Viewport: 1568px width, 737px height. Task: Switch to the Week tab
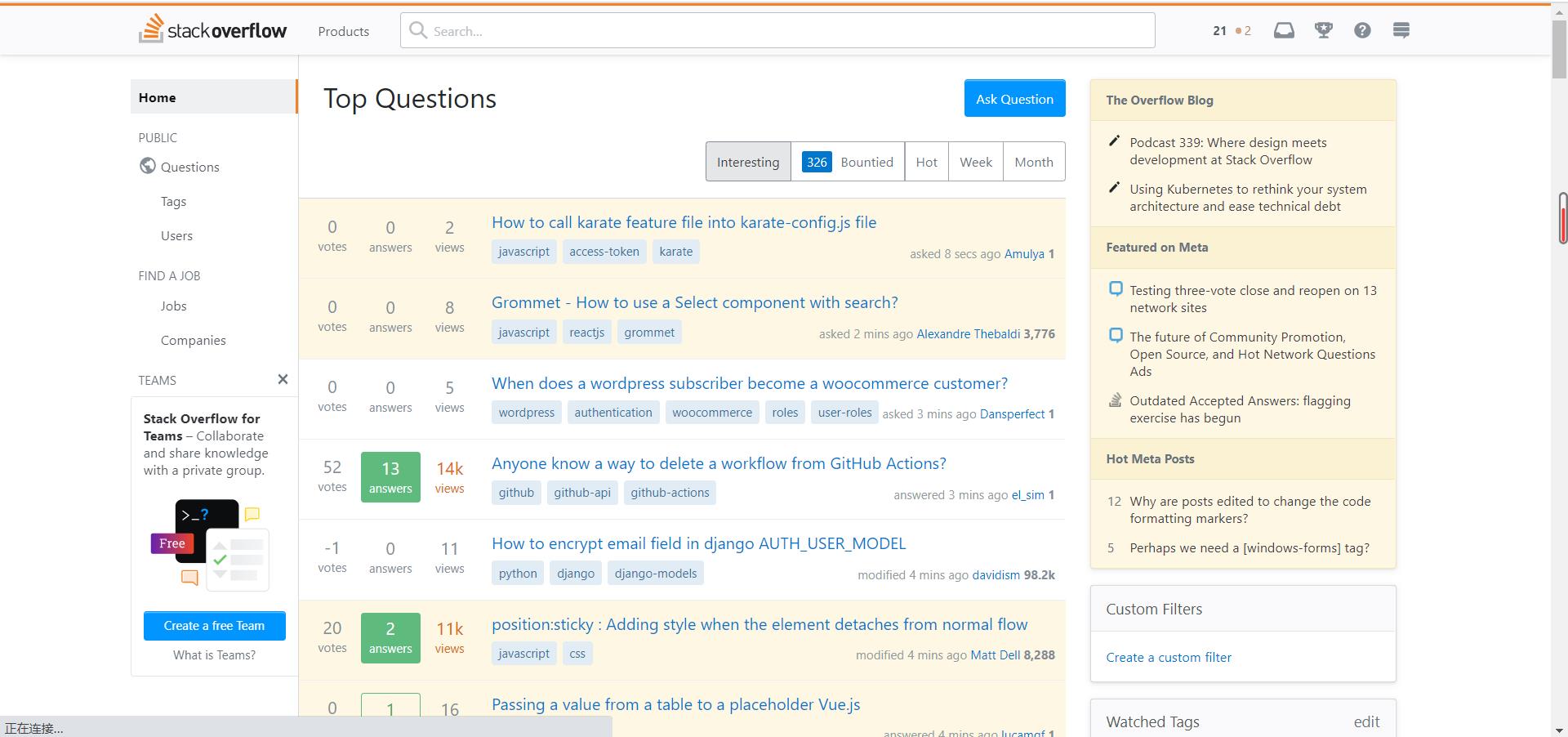pyautogui.click(x=976, y=162)
